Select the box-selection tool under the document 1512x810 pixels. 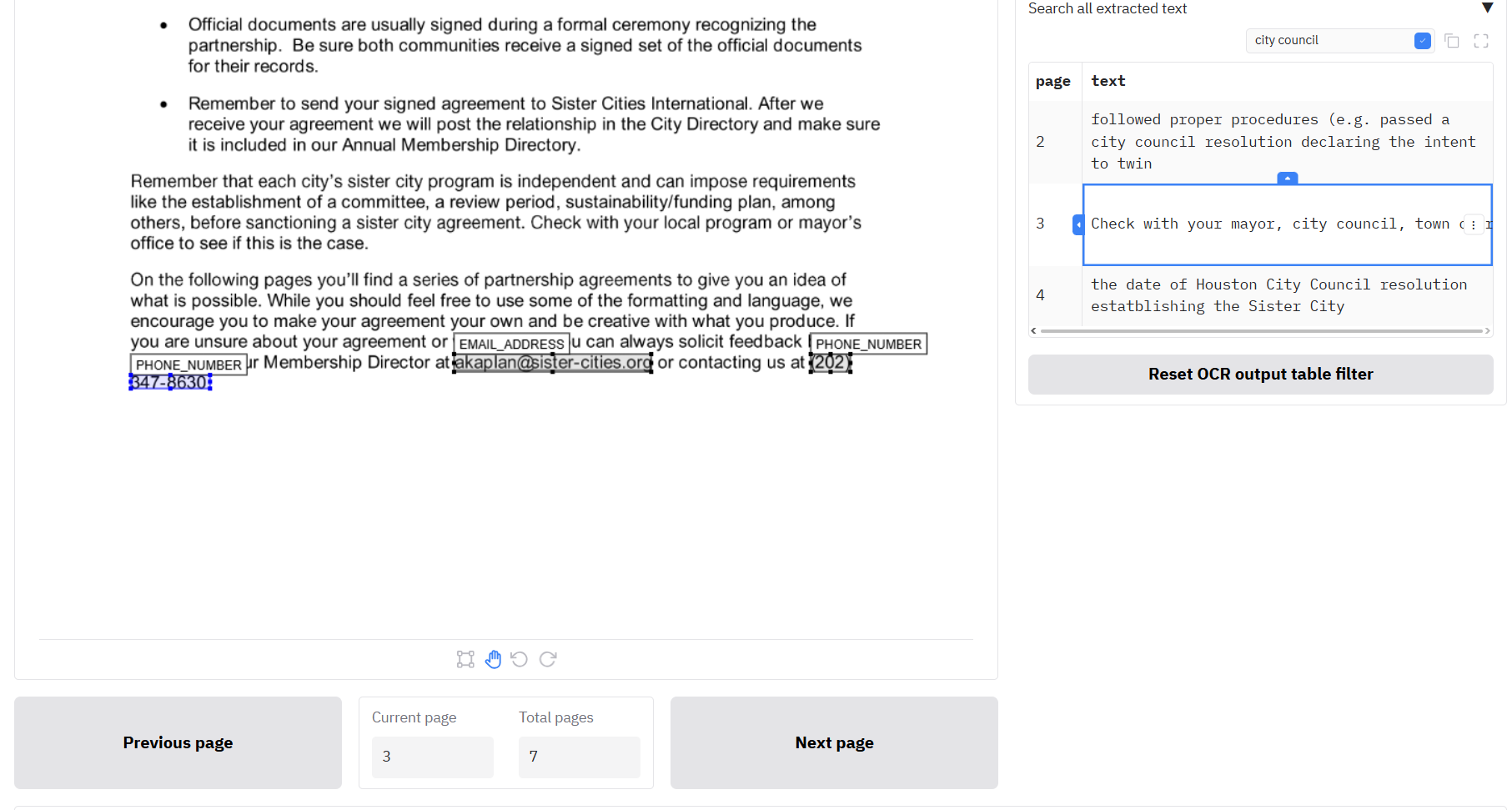(465, 660)
